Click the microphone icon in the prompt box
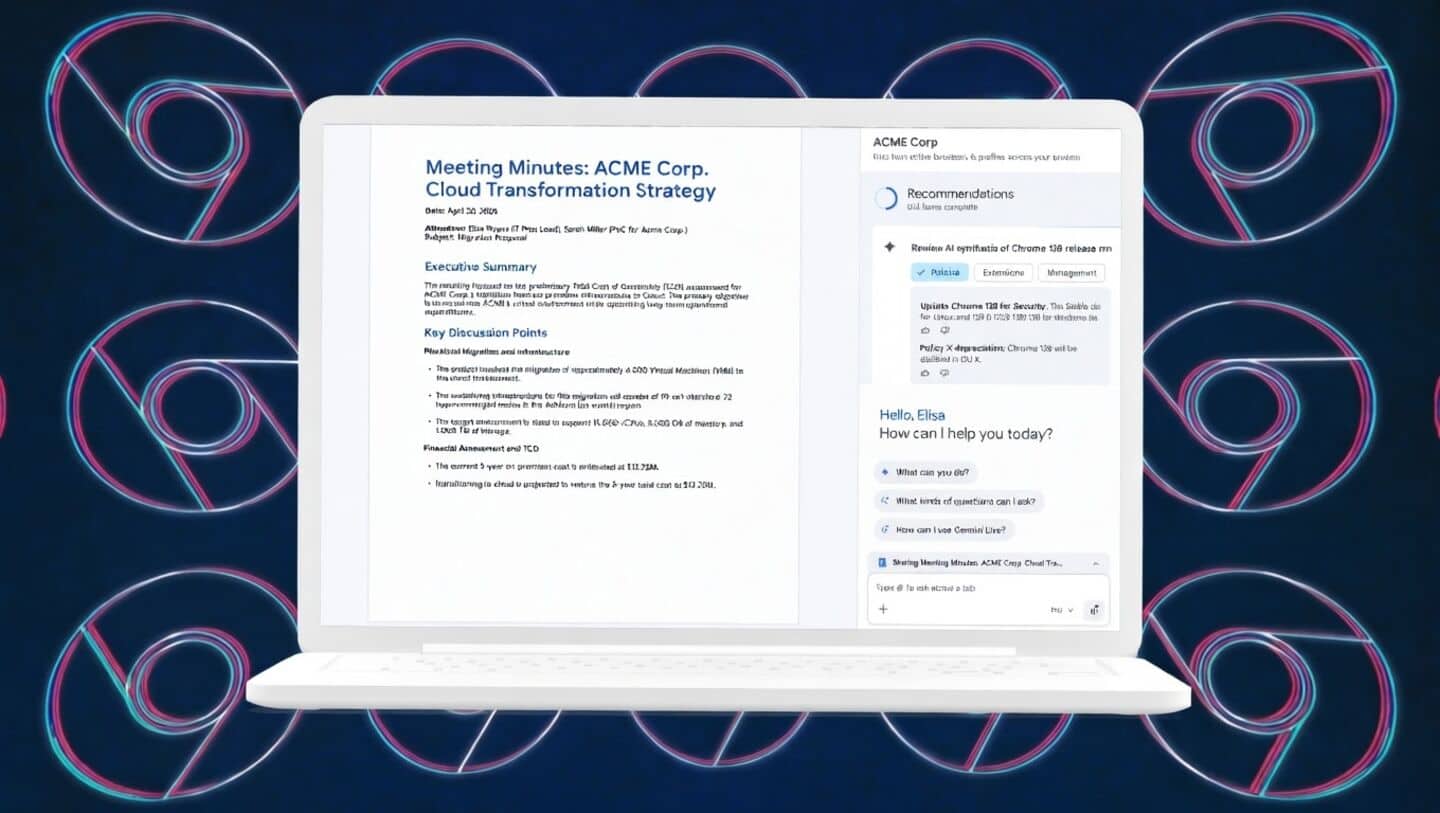Screen dimensions: 1440x813 tap(1095, 609)
